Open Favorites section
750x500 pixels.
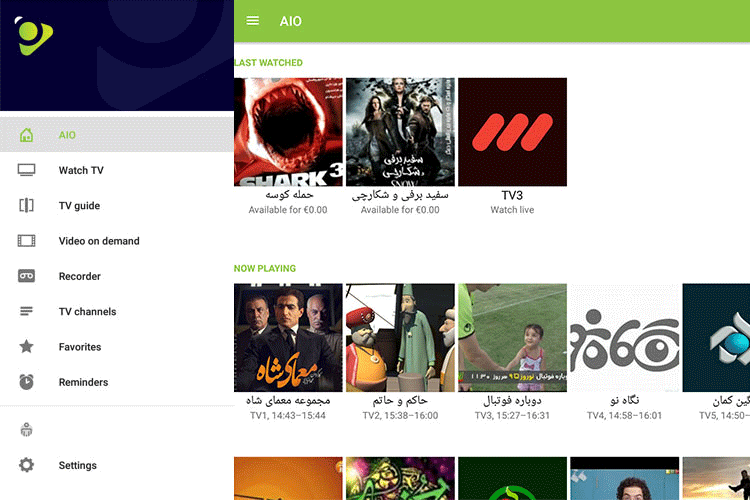coord(117,346)
